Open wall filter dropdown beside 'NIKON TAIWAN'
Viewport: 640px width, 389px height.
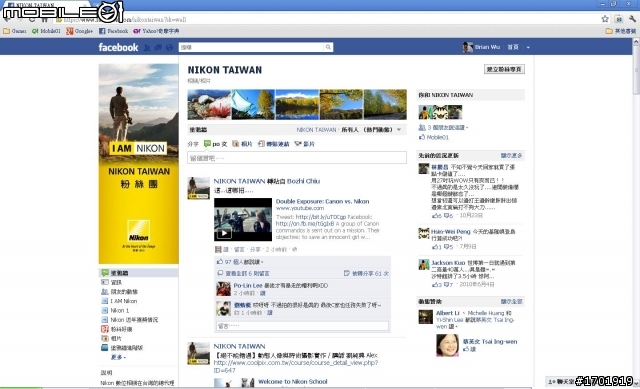(x=399, y=130)
